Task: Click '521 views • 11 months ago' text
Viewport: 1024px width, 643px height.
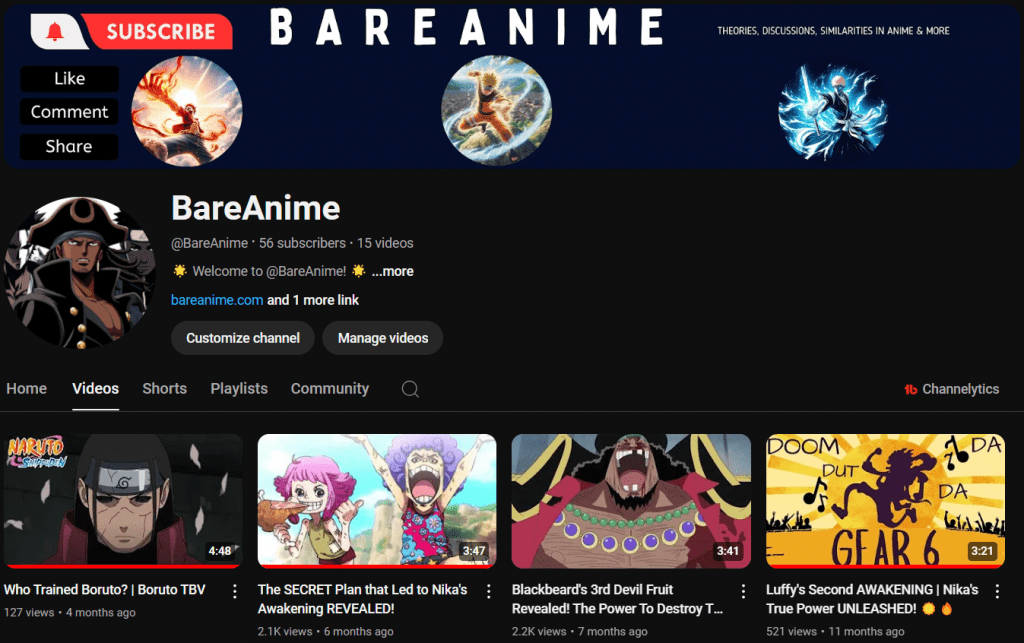Action: click(835, 632)
